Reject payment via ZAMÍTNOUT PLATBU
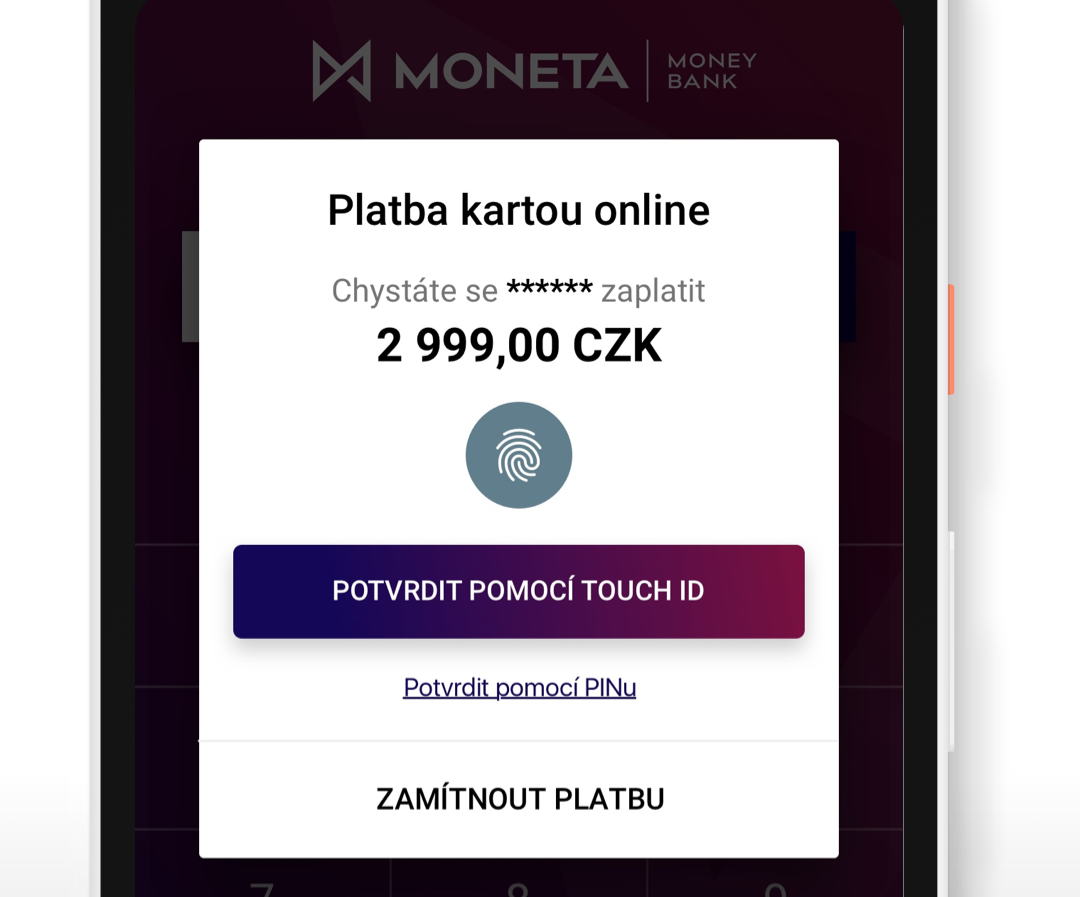Screen dimensions: 1080x897 pos(519,799)
